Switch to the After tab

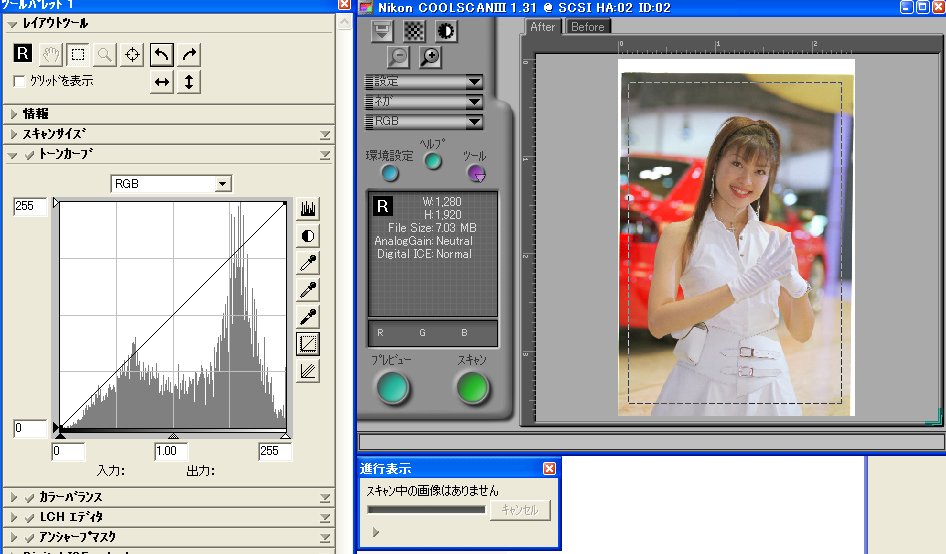tap(542, 27)
